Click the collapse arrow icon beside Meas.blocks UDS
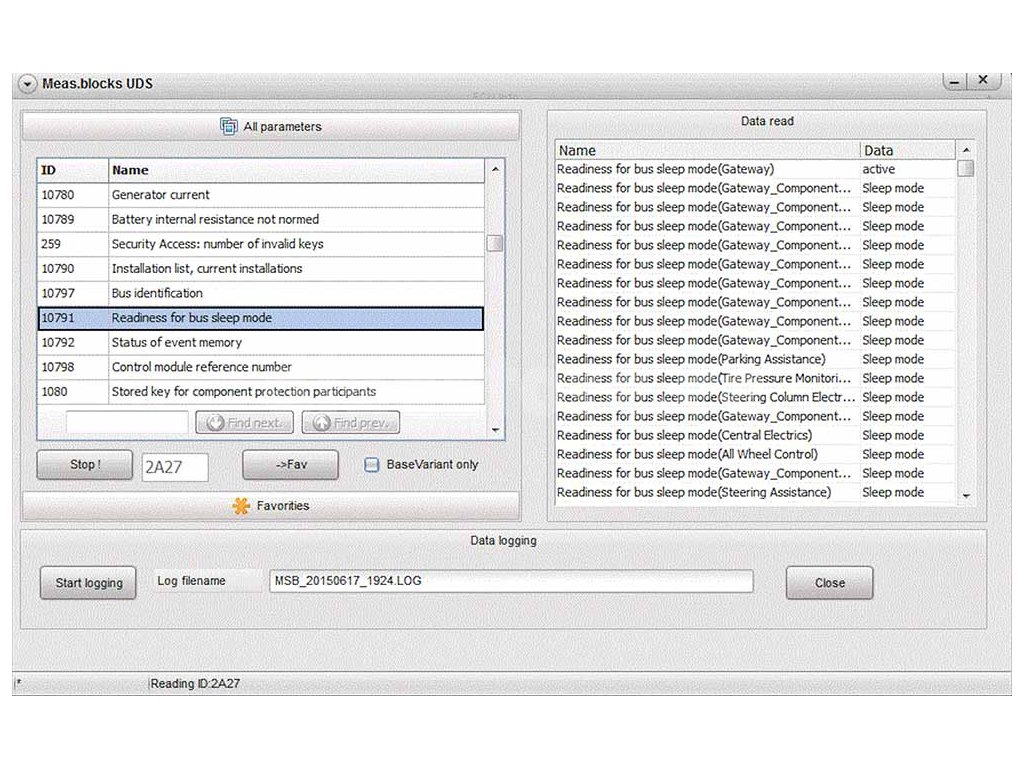 [28, 84]
